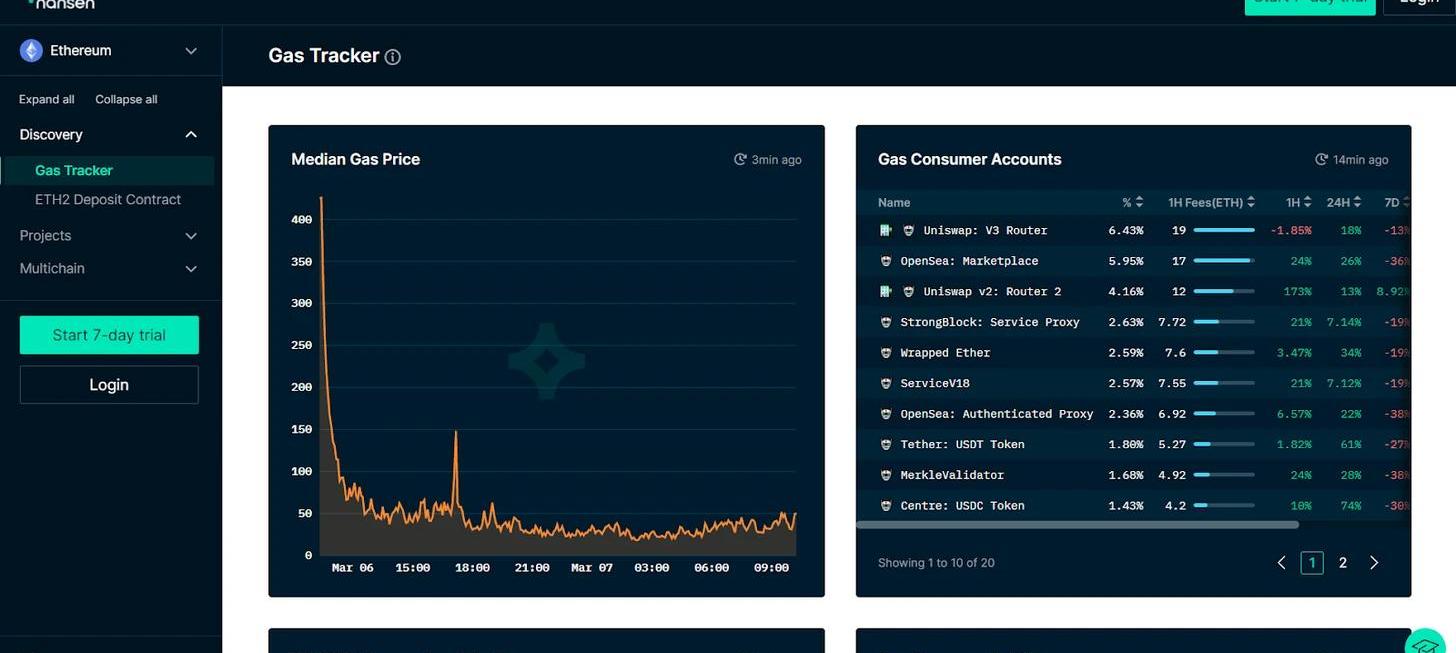Click the fee bar for Uniswap: V3 Router
1456x653 pixels.
1224,230
